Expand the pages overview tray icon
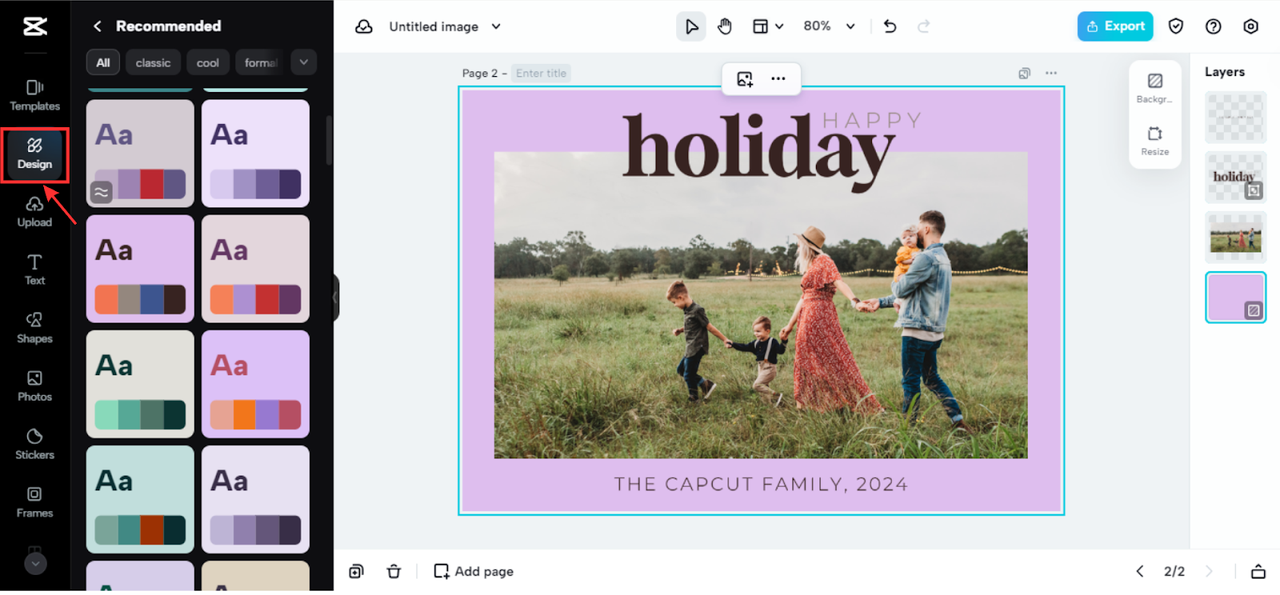1280x595 pixels. tap(1258, 572)
